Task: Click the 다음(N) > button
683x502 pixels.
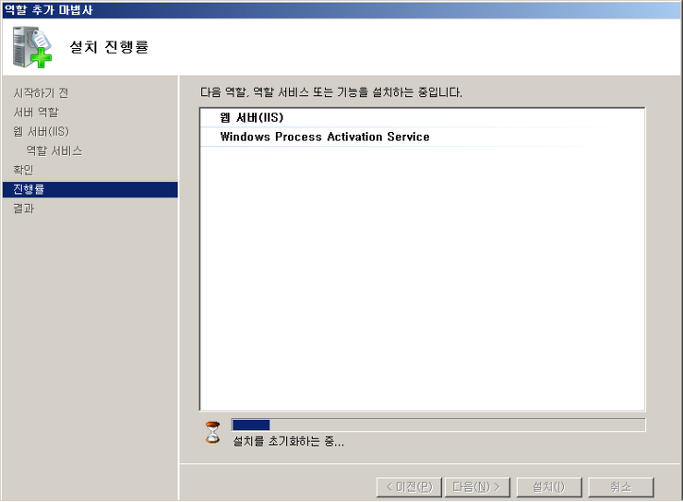Action: pos(477,487)
